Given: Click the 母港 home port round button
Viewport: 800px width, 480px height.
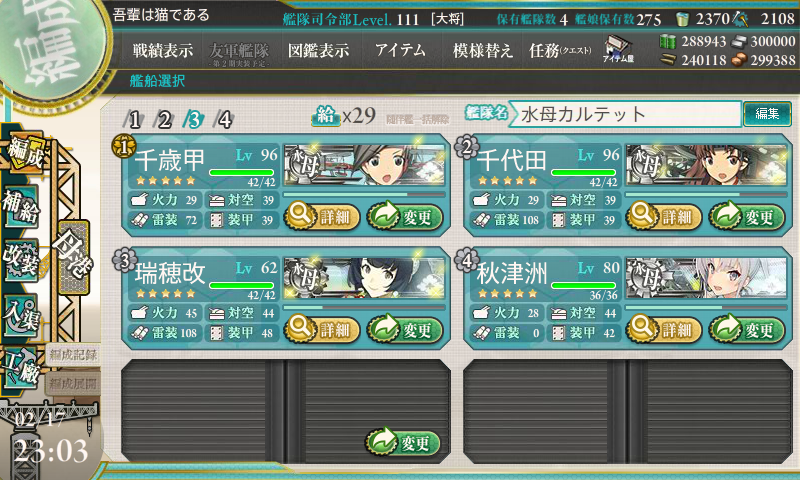Looking at the screenshot, I should coord(73,256).
